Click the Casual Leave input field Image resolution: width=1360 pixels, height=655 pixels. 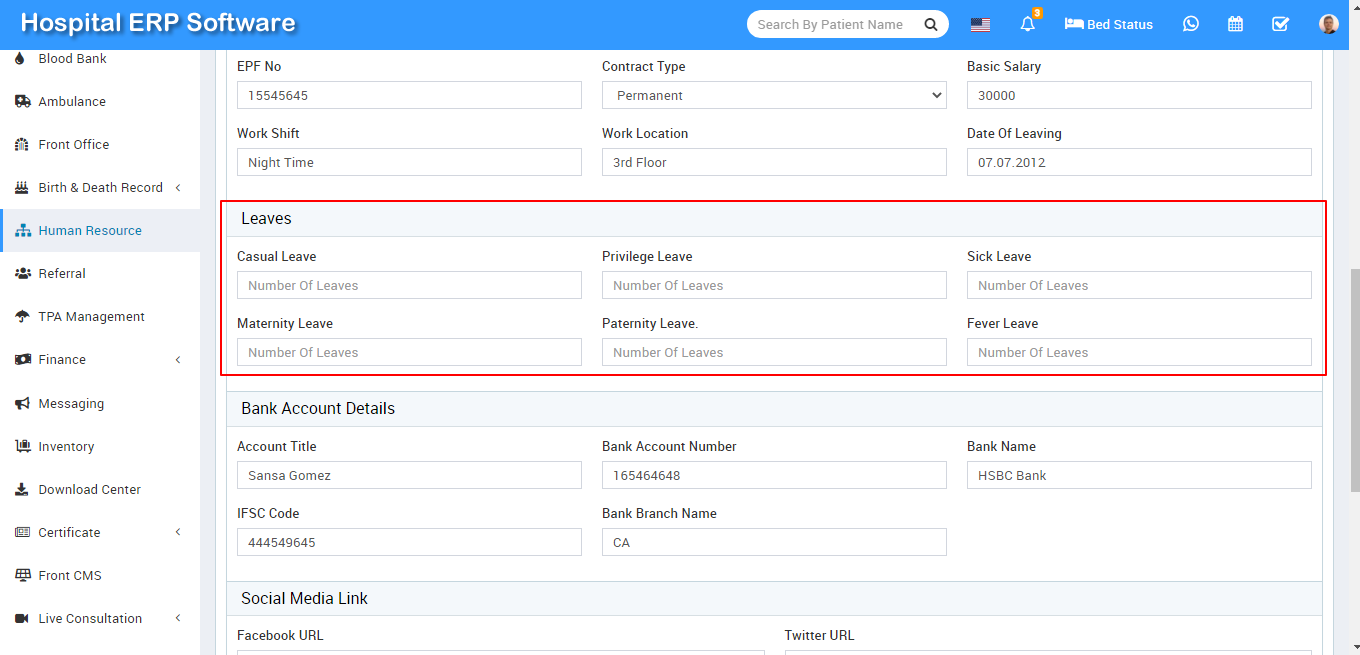[409, 285]
